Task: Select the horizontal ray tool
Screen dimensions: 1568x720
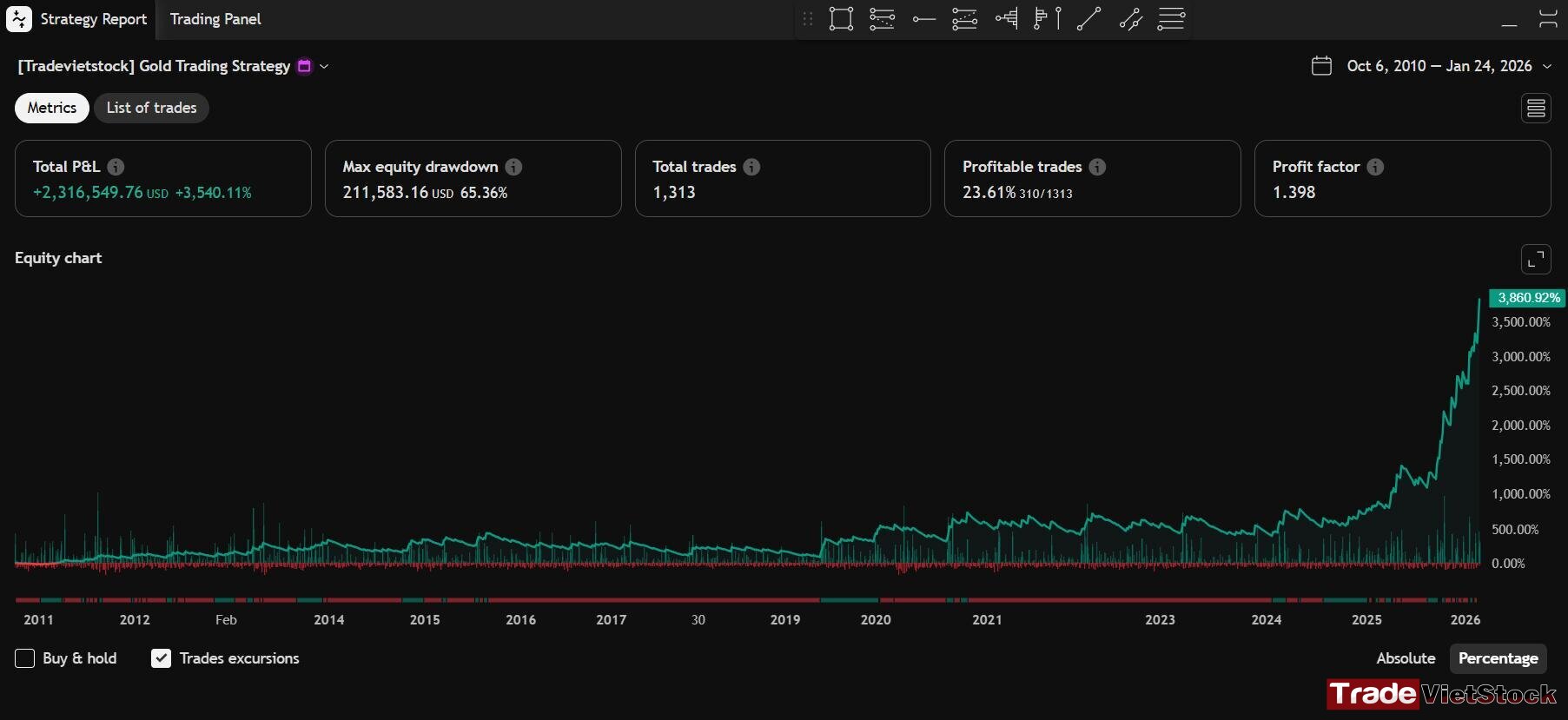Action: coord(923,19)
